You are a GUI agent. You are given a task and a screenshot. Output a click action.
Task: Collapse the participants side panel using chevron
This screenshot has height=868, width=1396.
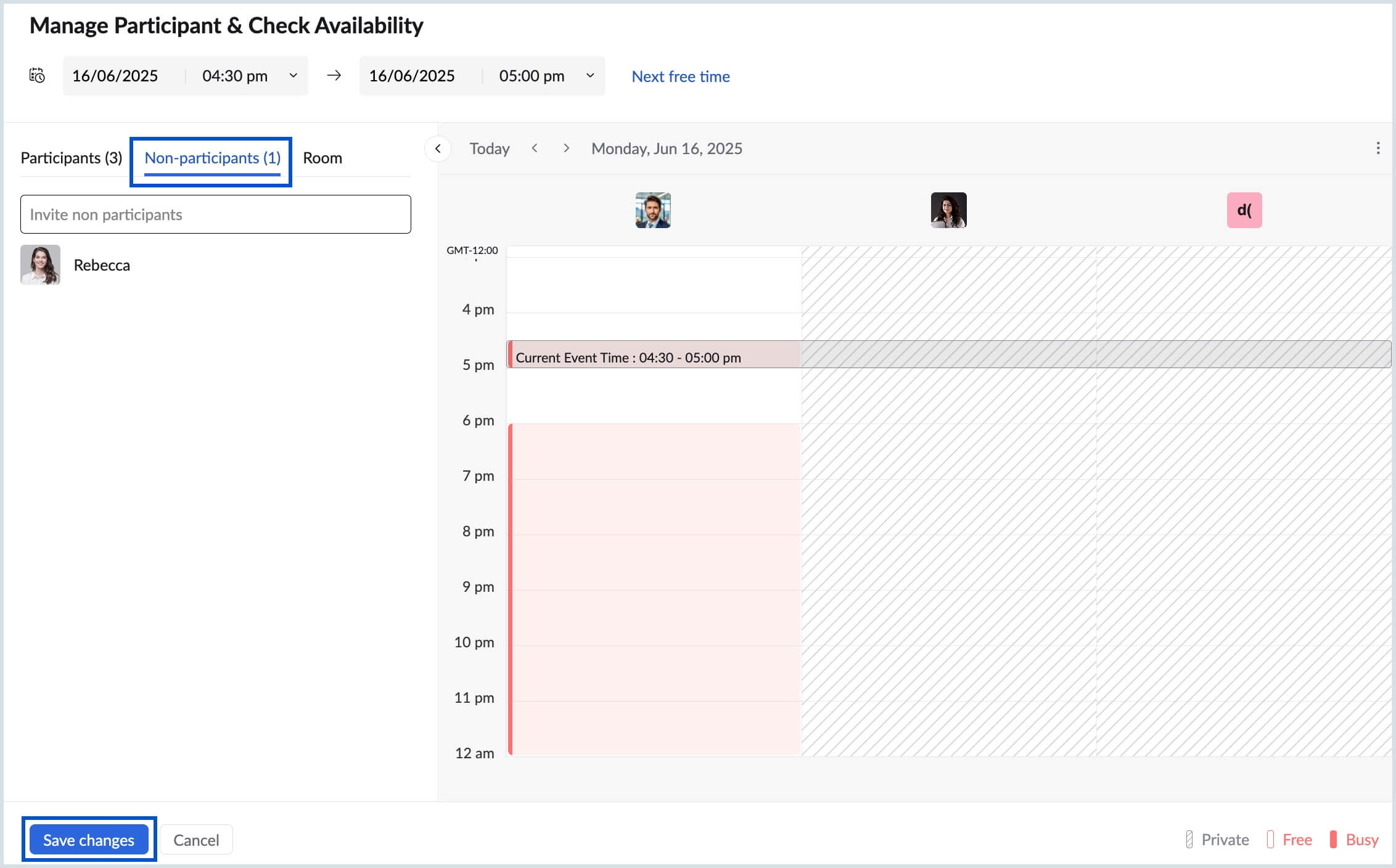coord(438,149)
